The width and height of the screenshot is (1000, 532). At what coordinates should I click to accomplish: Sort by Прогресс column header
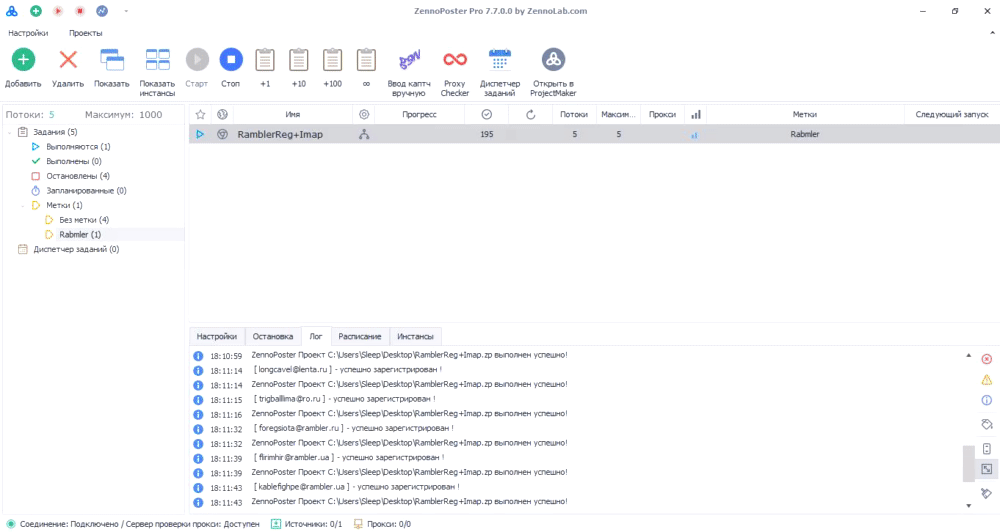point(420,114)
